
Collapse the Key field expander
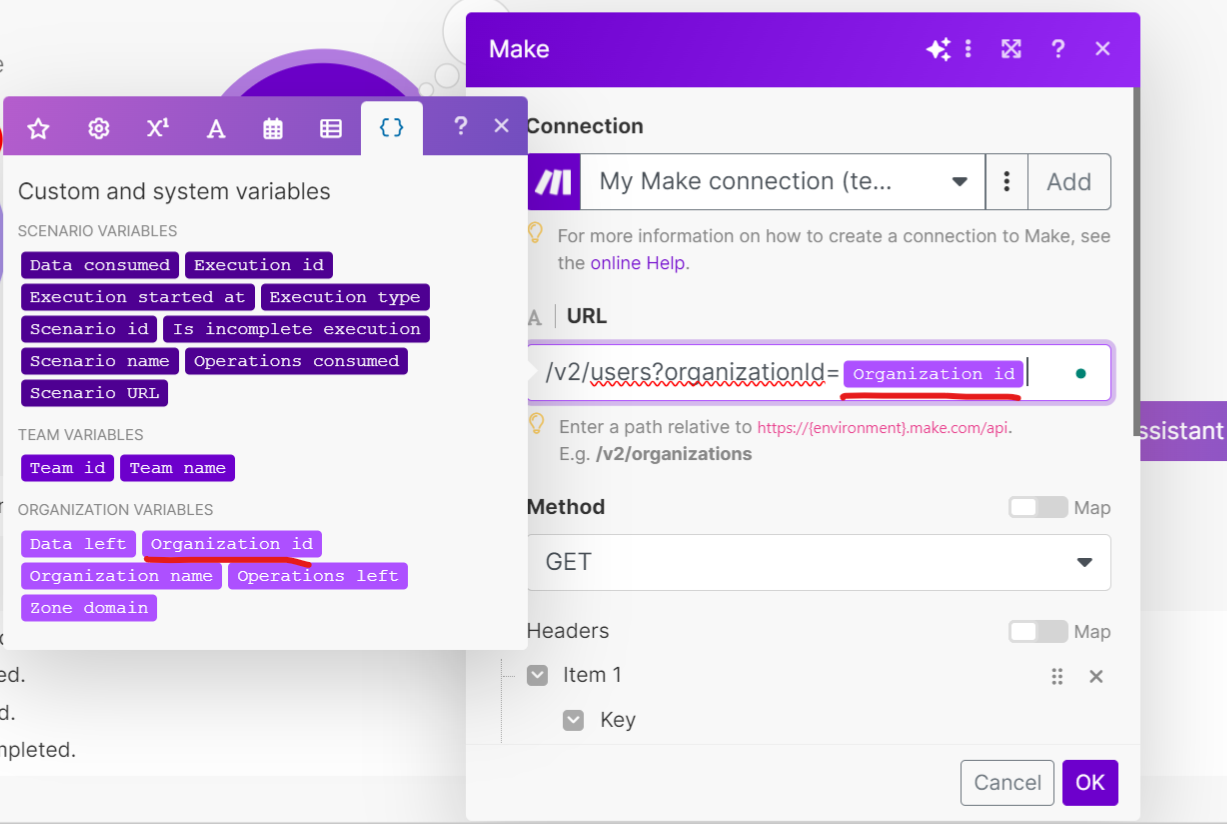tap(573, 720)
